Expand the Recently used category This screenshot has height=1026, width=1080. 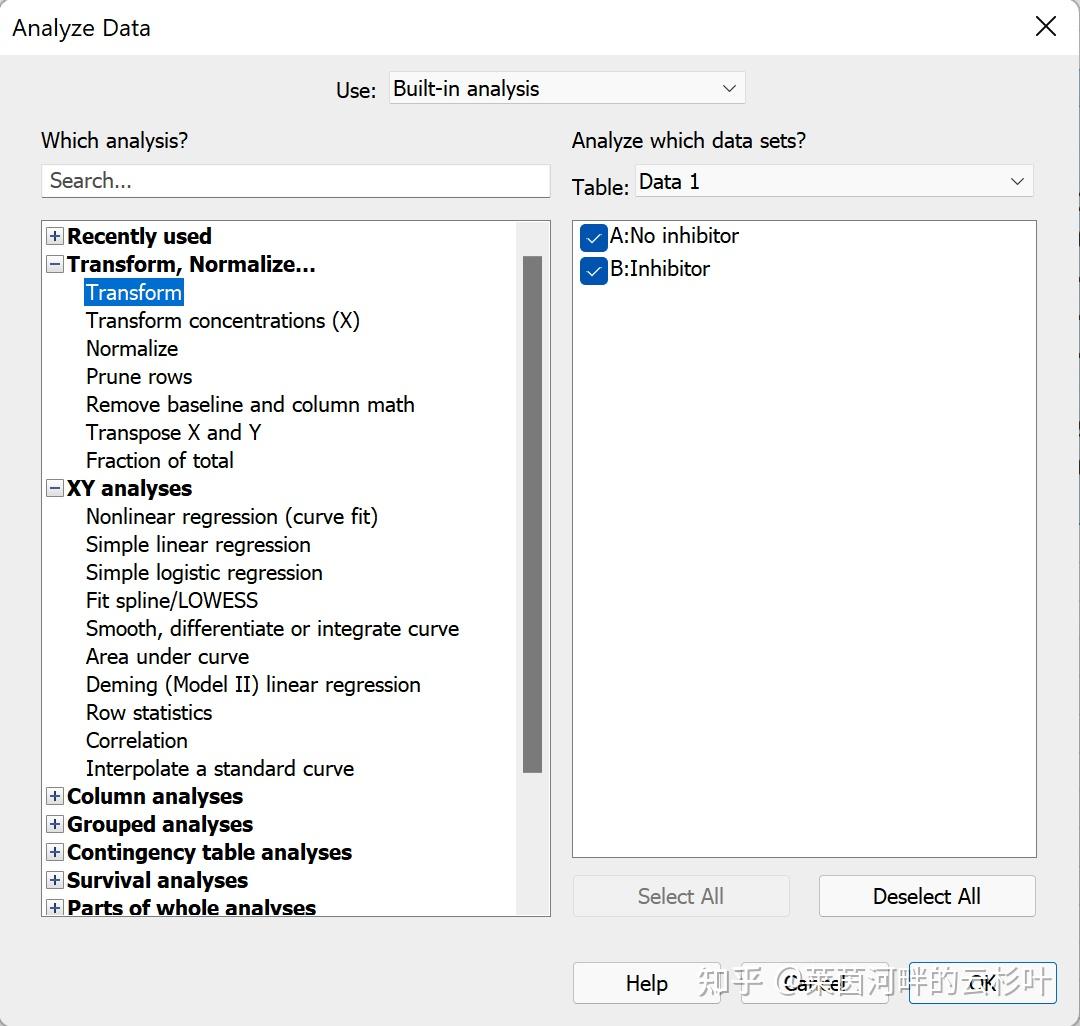[55, 237]
